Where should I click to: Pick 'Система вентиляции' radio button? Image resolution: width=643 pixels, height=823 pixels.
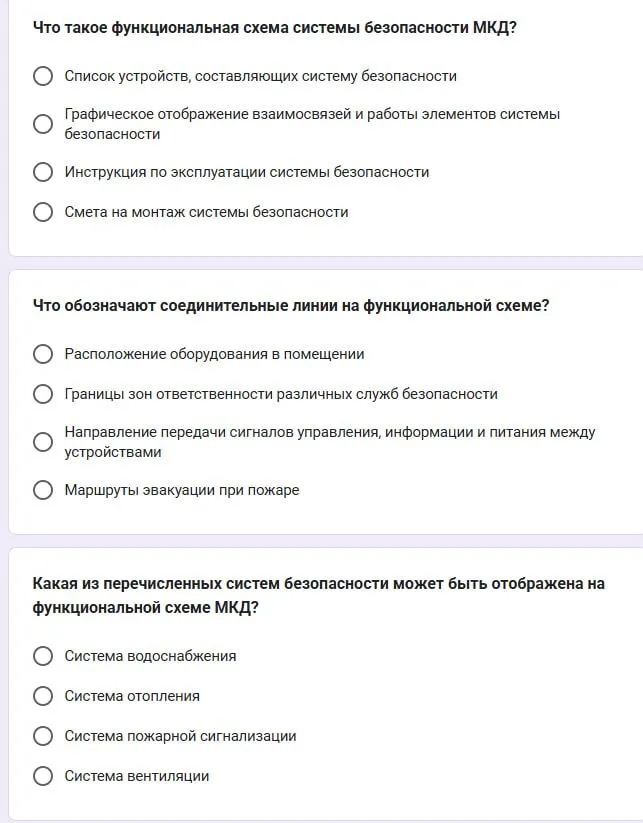pyautogui.click(x=43, y=776)
